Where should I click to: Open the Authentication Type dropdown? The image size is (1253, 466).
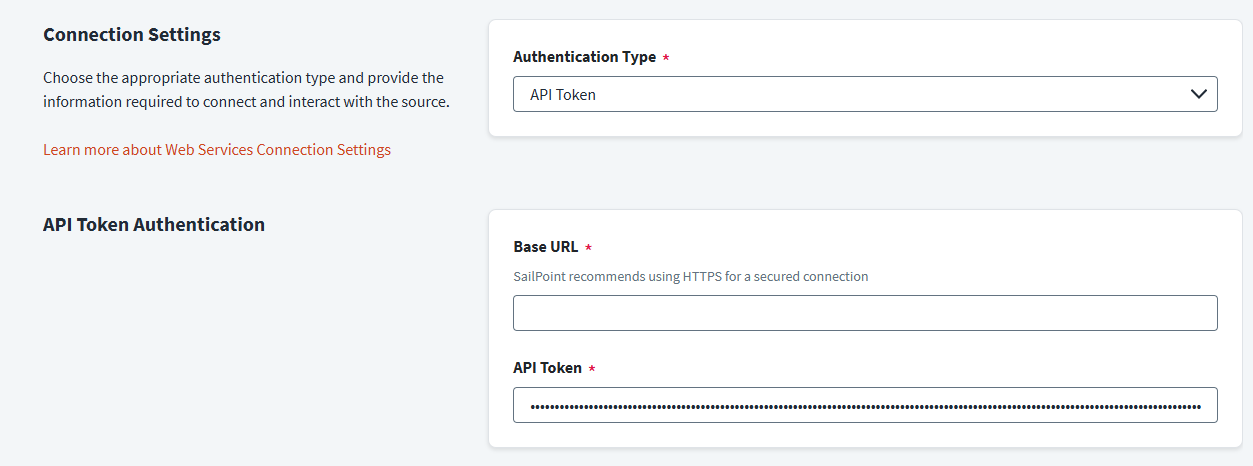(x=865, y=94)
